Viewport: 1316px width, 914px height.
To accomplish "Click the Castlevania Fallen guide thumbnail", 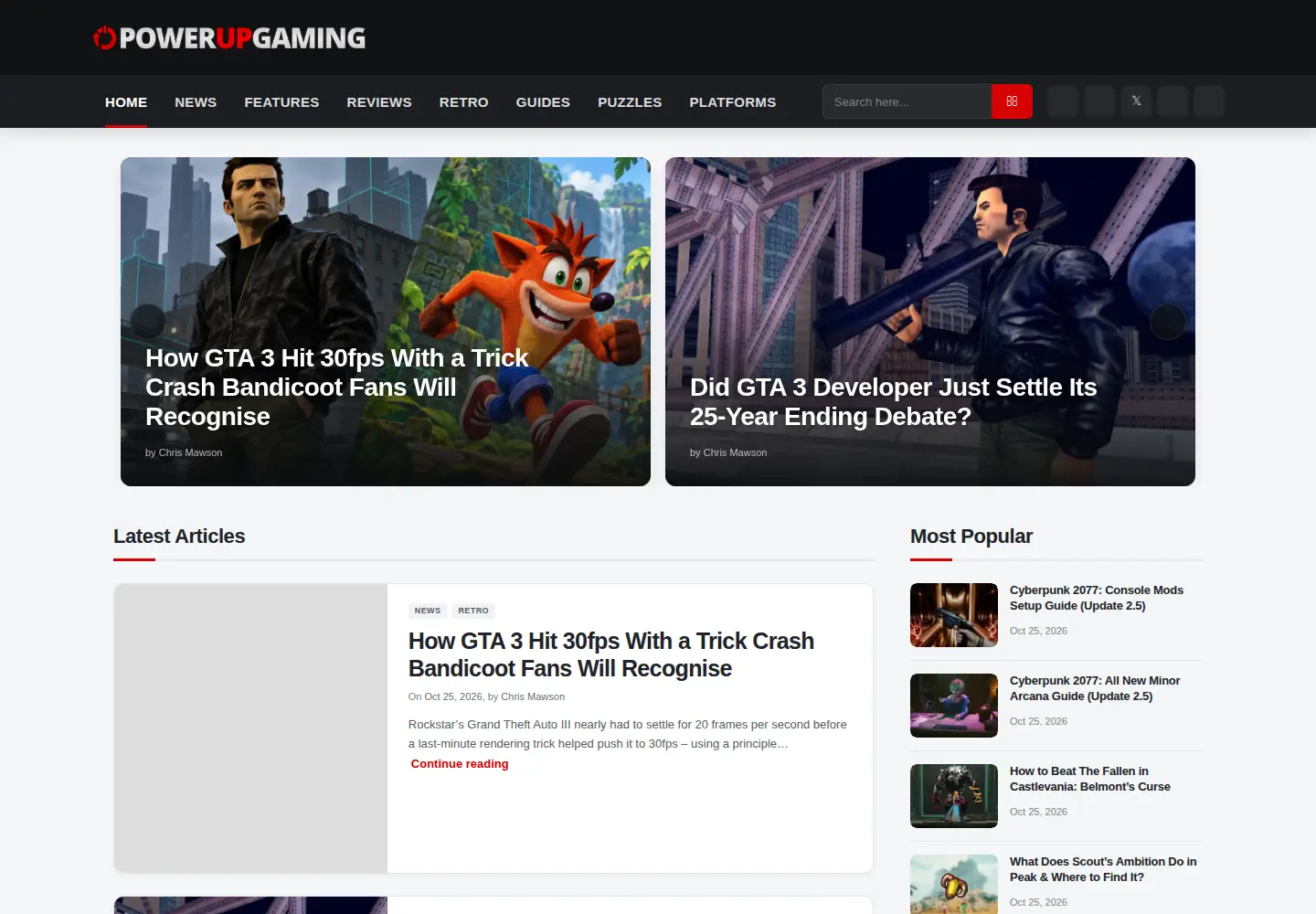I will (954, 796).
